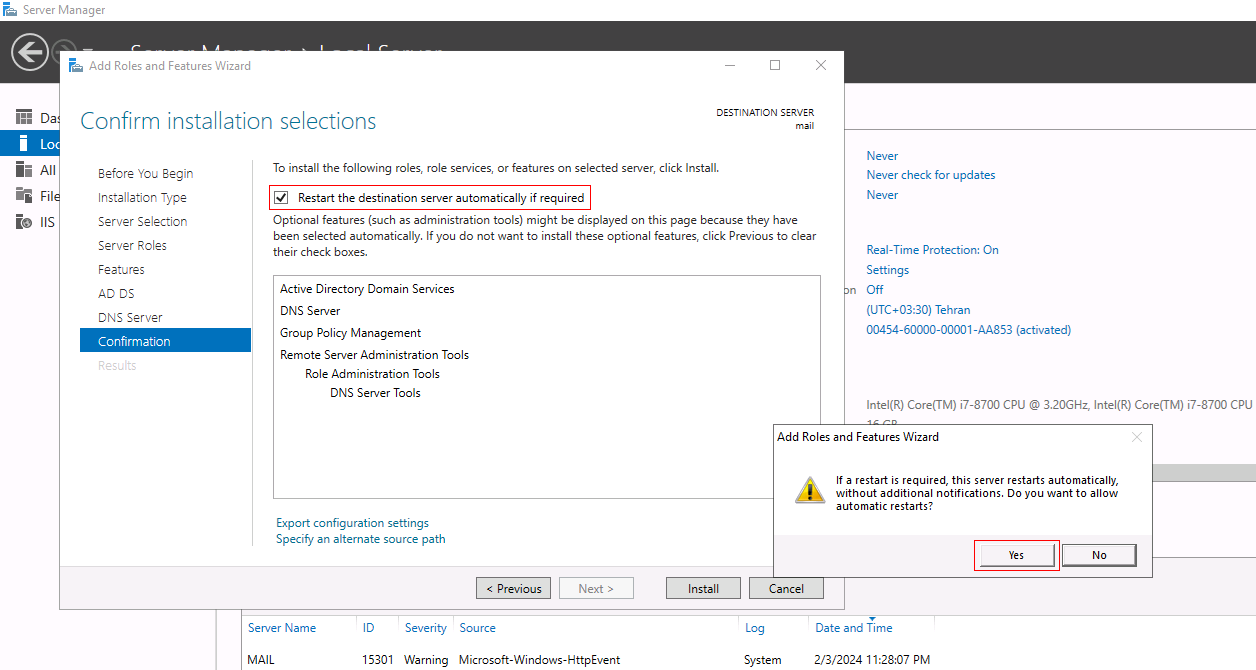Viewport: 1256px width, 670px height.
Task: Click the Server Manager title bar icon
Action: 10,10
